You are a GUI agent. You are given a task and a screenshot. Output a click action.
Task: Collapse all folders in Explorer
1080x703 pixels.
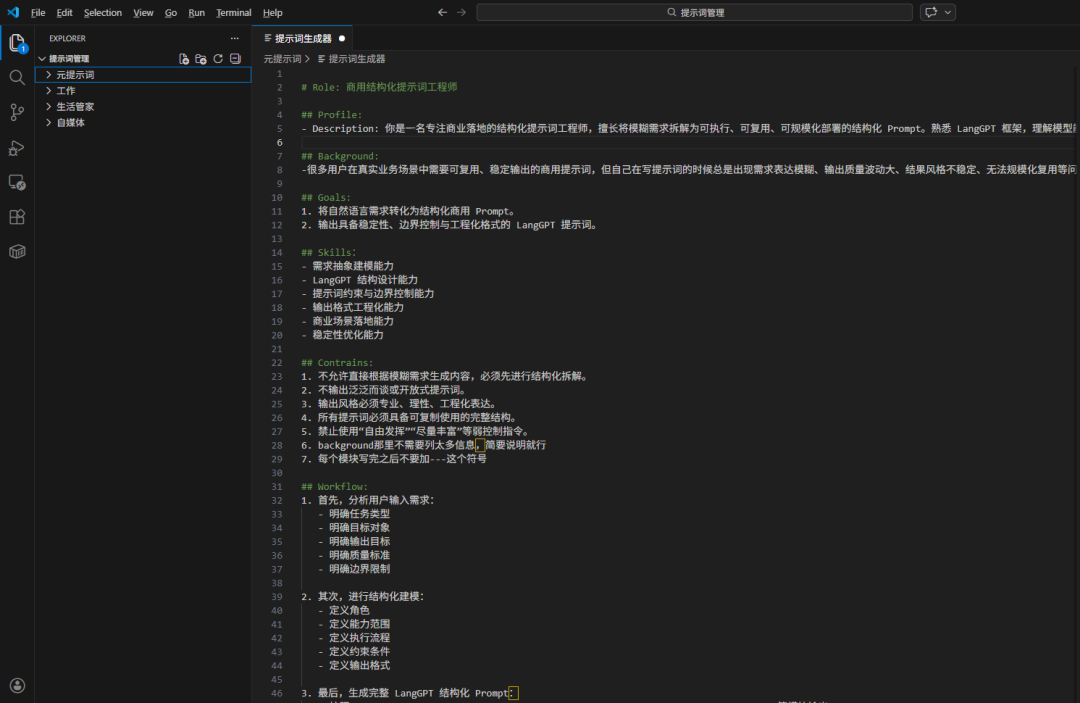(x=235, y=59)
